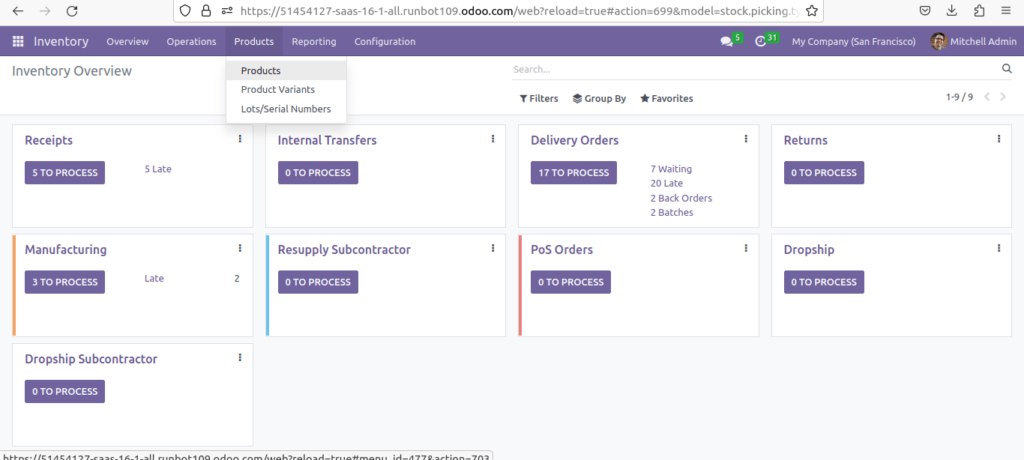Open Receipts card kebab menu
This screenshot has height=460, width=1024.
(240, 139)
